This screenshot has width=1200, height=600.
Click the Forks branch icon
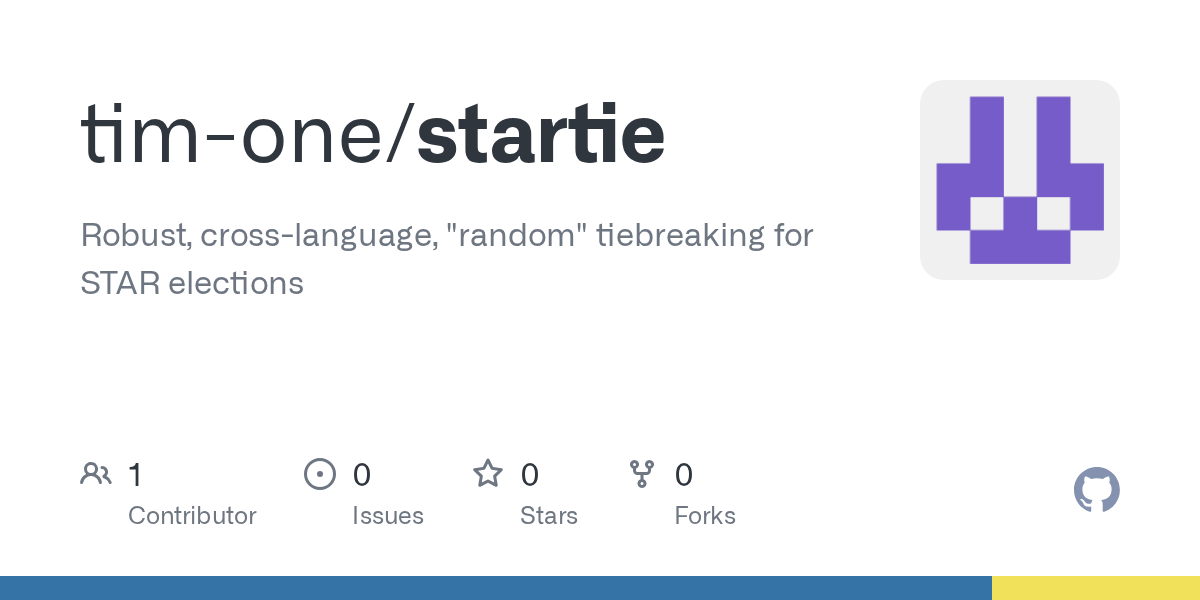pyautogui.click(x=642, y=474)
